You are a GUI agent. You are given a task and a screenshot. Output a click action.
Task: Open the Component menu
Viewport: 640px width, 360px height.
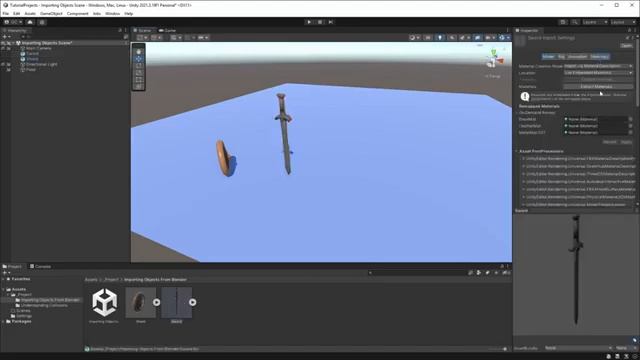pyautogui.click(x=78, y=13)
